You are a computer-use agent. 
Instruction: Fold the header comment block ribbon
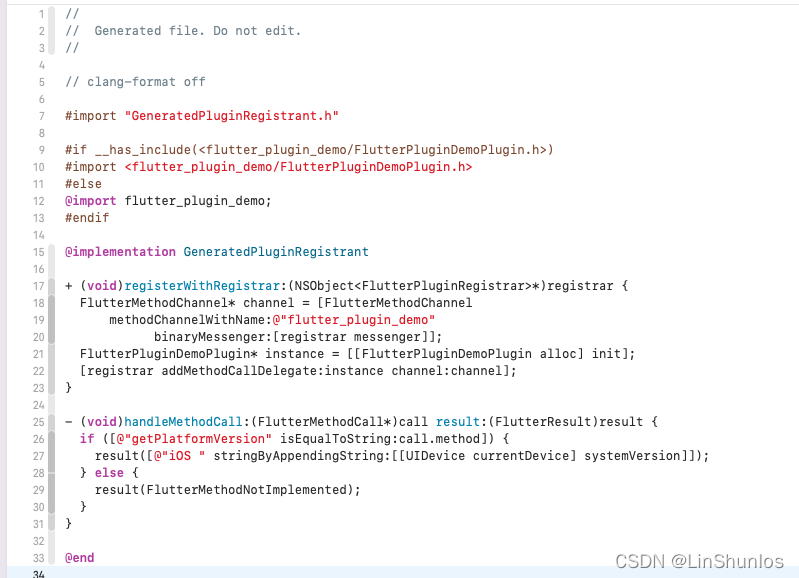[x=51, y=31]
